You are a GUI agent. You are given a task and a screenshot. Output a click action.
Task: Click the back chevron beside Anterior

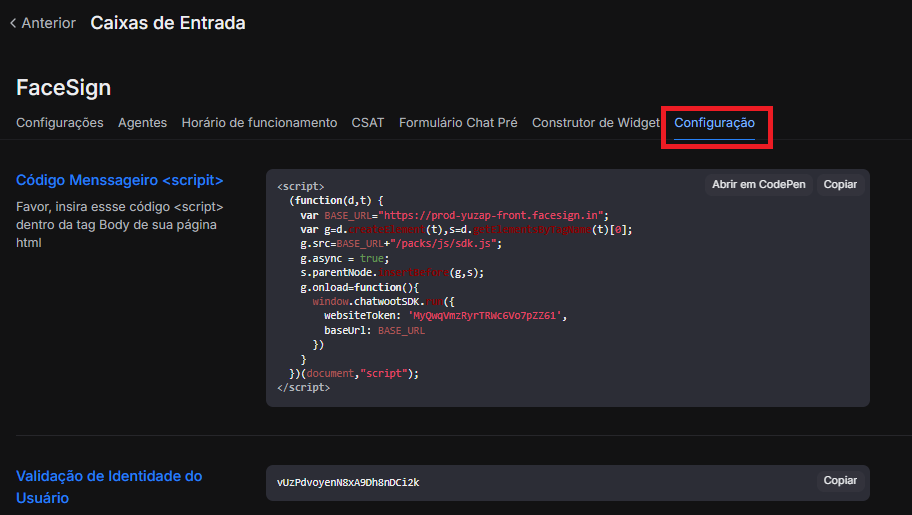tap(13, 23)
